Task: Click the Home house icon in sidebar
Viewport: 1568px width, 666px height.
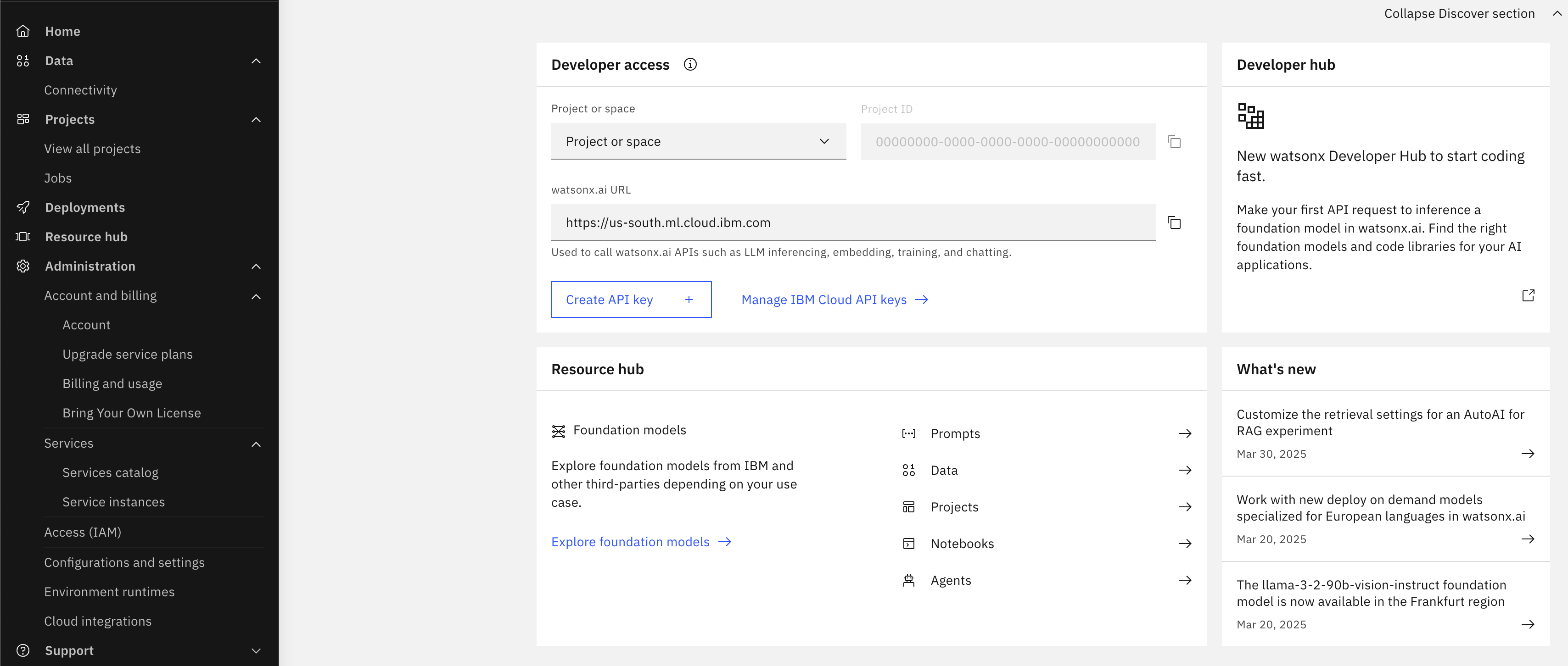Action: (23, 31)
